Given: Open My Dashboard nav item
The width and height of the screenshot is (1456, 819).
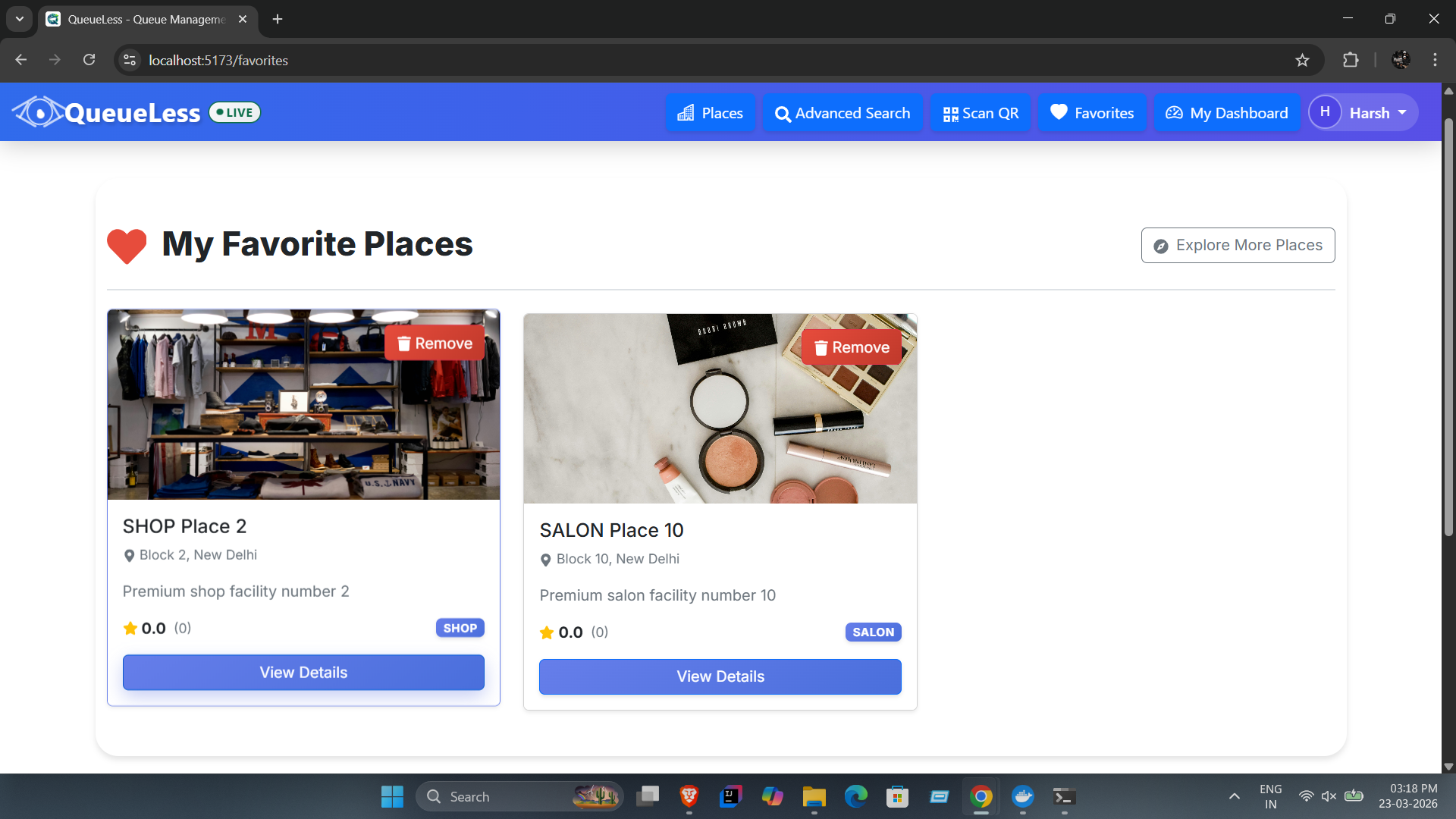Looking at the screenshot, I should tap(1227, 113).
